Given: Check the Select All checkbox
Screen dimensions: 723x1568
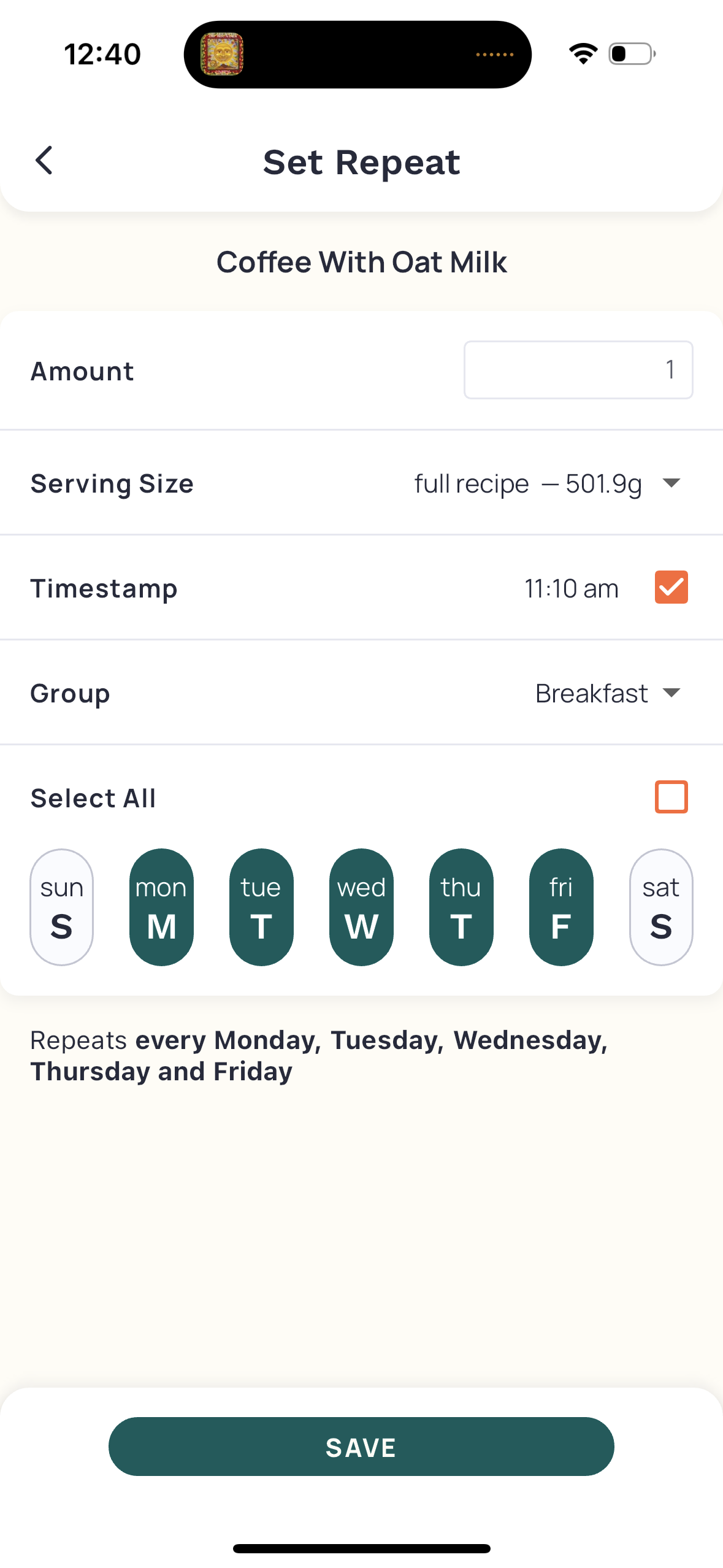Looking at the screenshot, I should pos(671,797).
